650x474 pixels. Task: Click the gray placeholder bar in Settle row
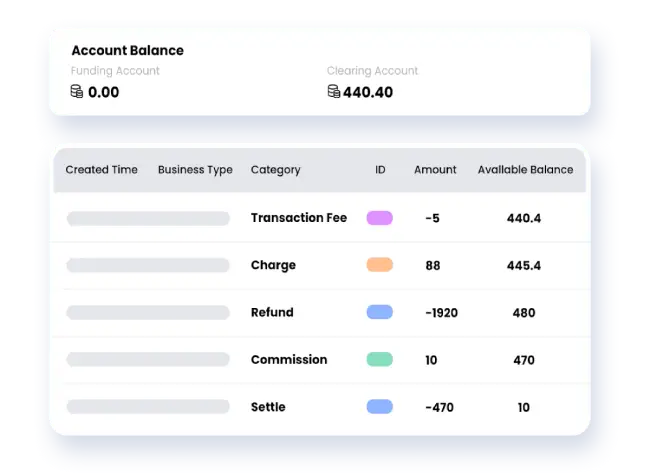[x=148, y=406]
